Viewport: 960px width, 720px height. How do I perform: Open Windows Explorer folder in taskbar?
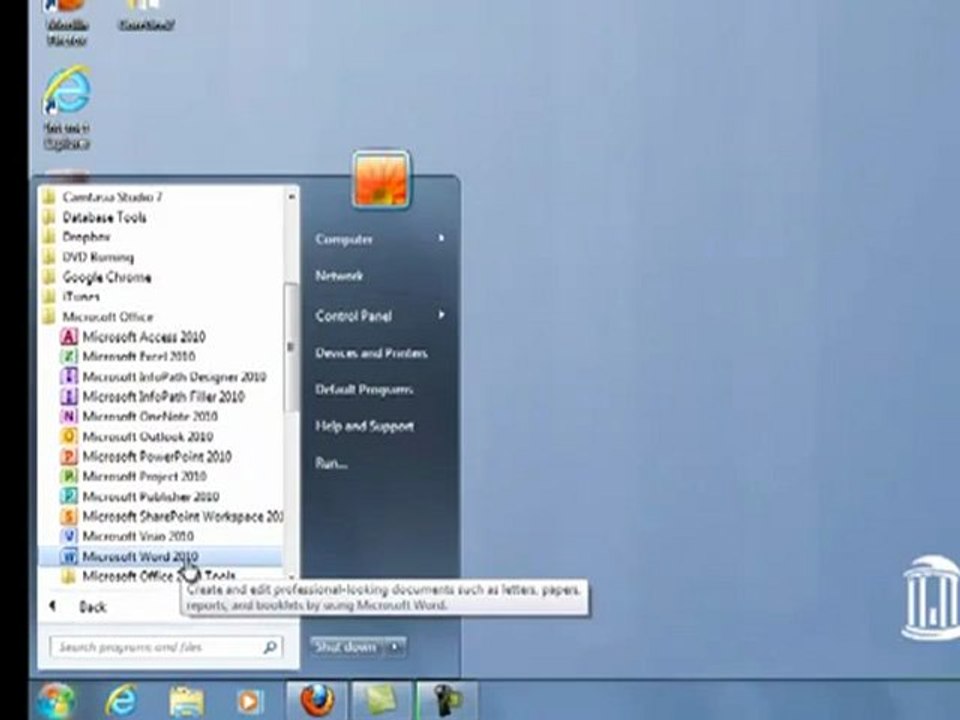click(187, 702)
